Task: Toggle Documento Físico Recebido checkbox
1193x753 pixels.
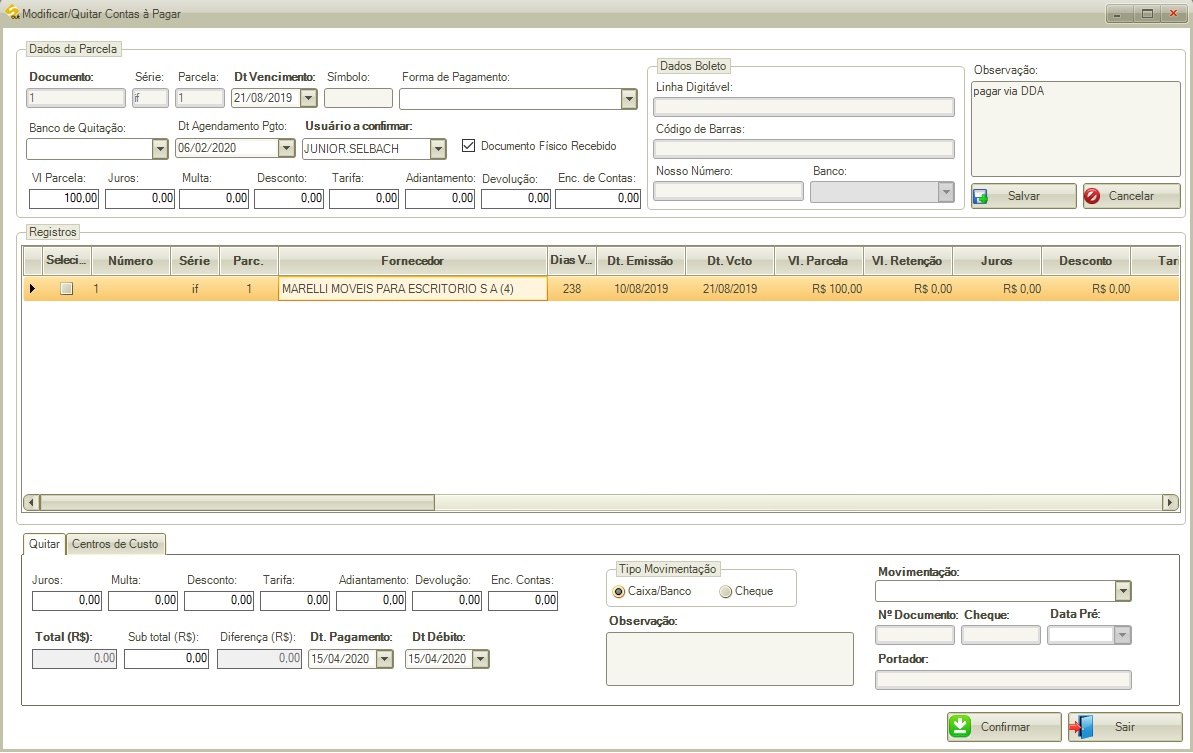Action: coord(469,145)
